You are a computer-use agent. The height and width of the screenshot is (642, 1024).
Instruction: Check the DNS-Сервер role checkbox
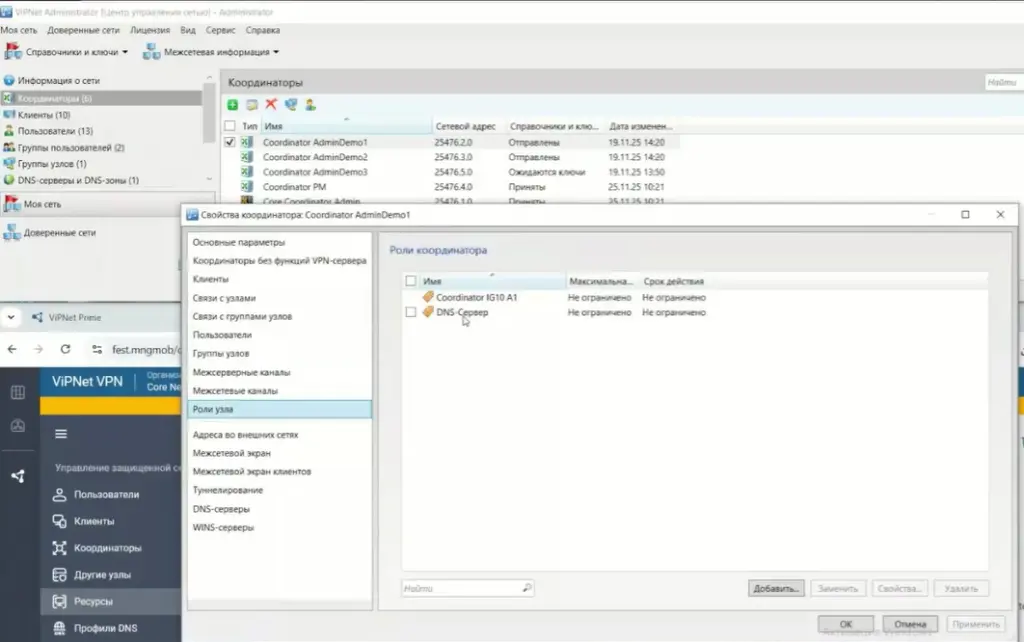pyautogui.click(x=411, y=312)
